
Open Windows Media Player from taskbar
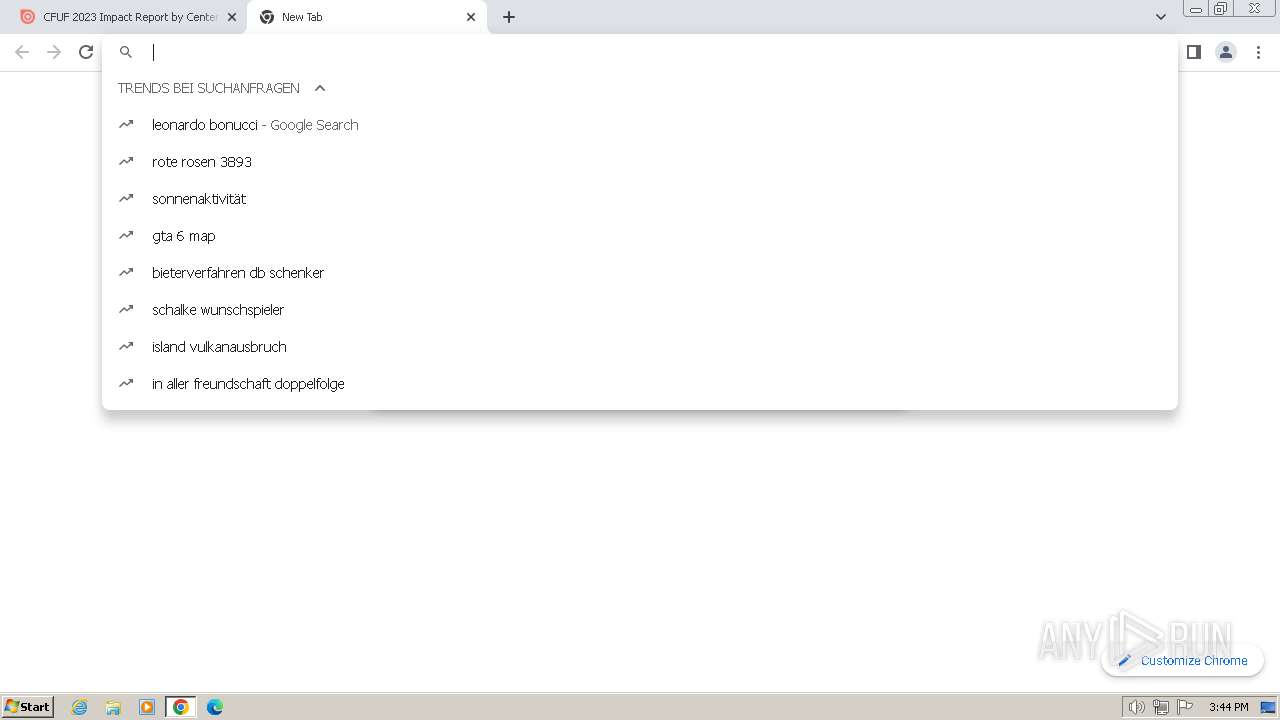coord(147,707)
